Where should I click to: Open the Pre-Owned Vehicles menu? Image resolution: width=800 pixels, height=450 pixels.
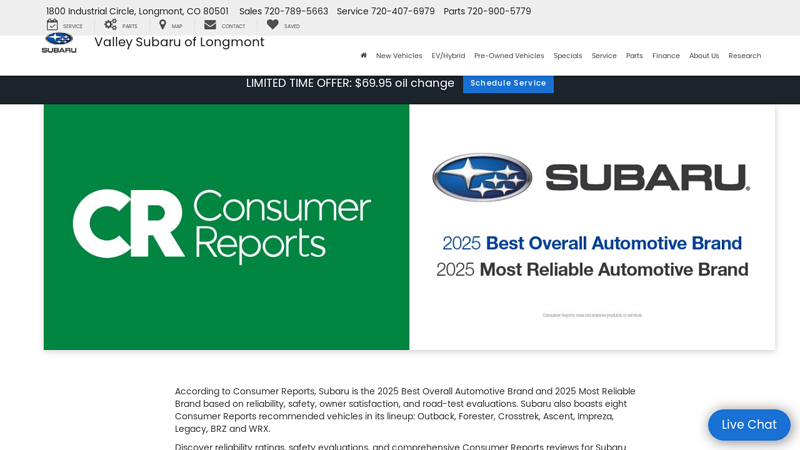tap(509, 56)
